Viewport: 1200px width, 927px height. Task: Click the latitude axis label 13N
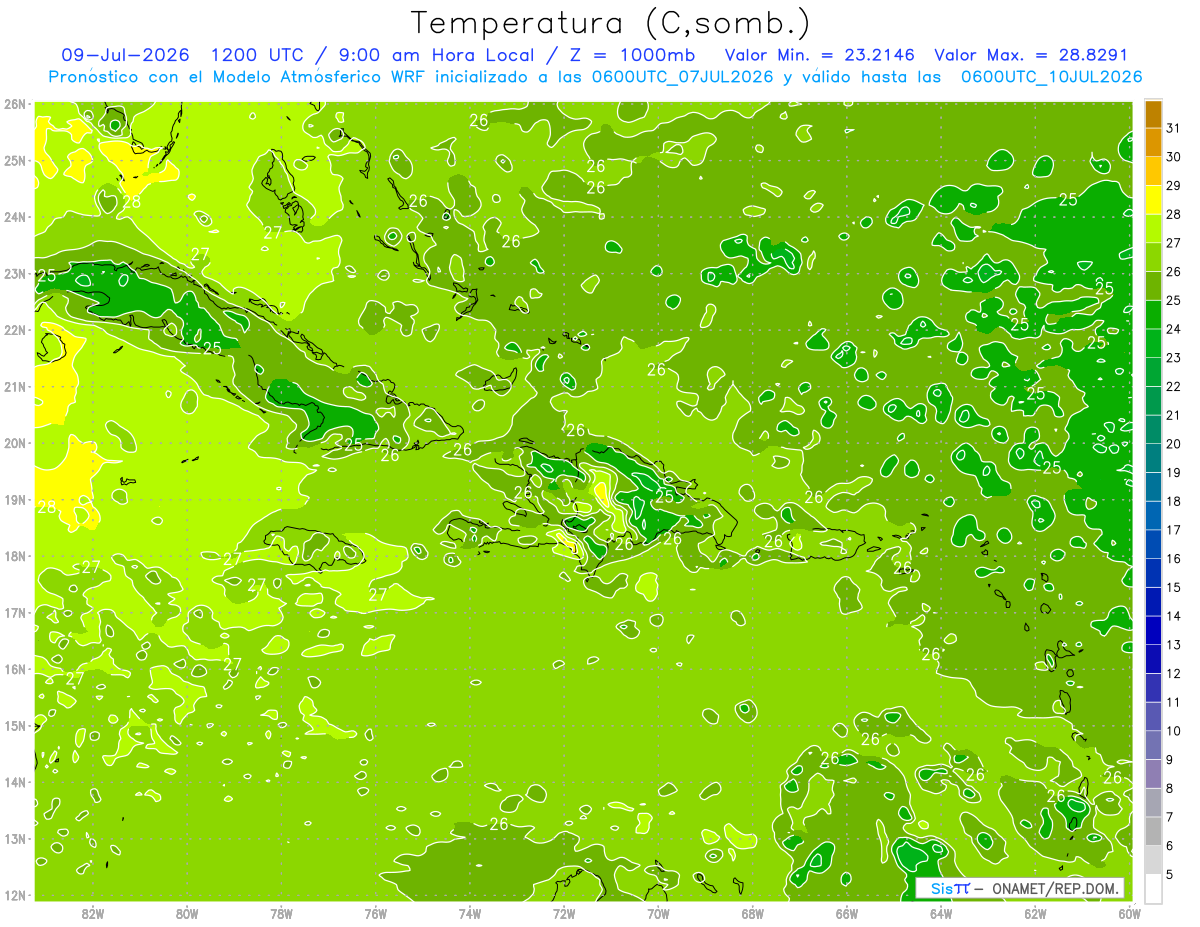(x=14, y=838)
